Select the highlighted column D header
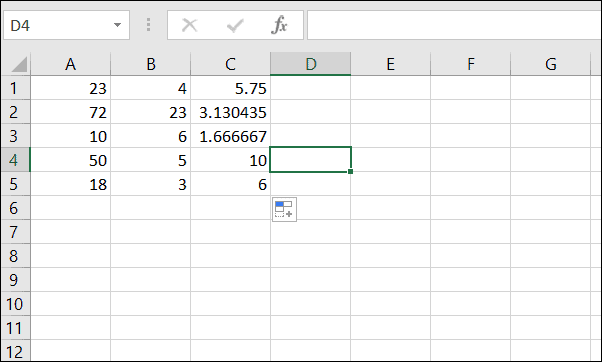This screenshot has height=362, width=602. click(311, 64)
